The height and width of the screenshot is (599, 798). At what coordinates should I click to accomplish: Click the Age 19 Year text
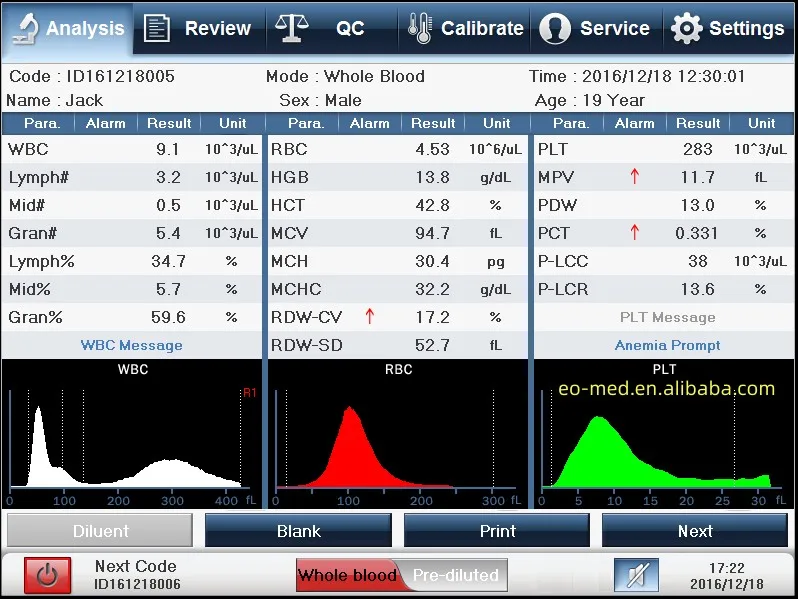[590, 100]
